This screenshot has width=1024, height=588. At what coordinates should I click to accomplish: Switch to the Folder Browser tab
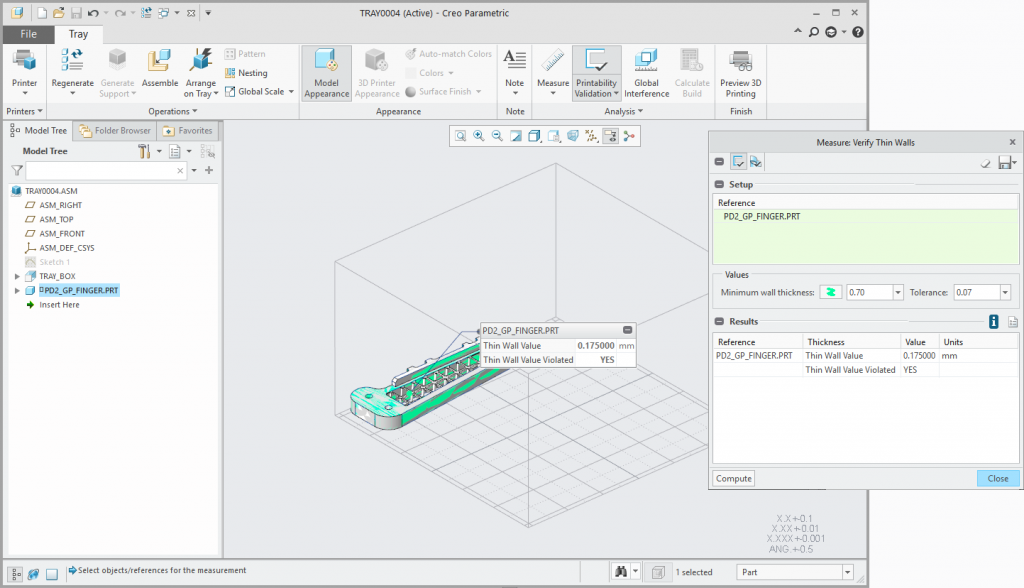[x=114, y=131]
